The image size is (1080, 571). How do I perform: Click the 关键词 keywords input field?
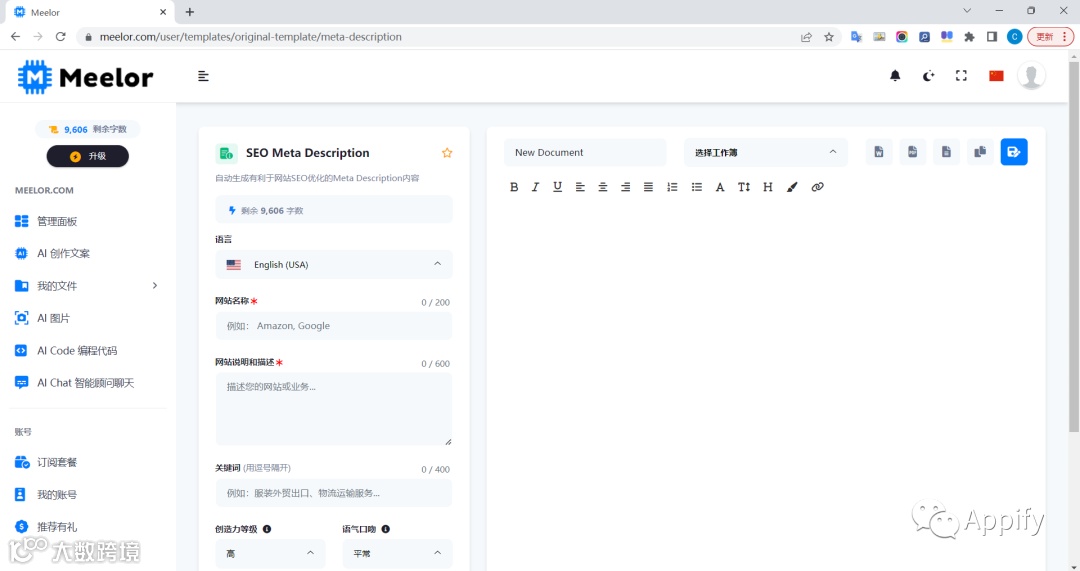(x=334, y=493)
